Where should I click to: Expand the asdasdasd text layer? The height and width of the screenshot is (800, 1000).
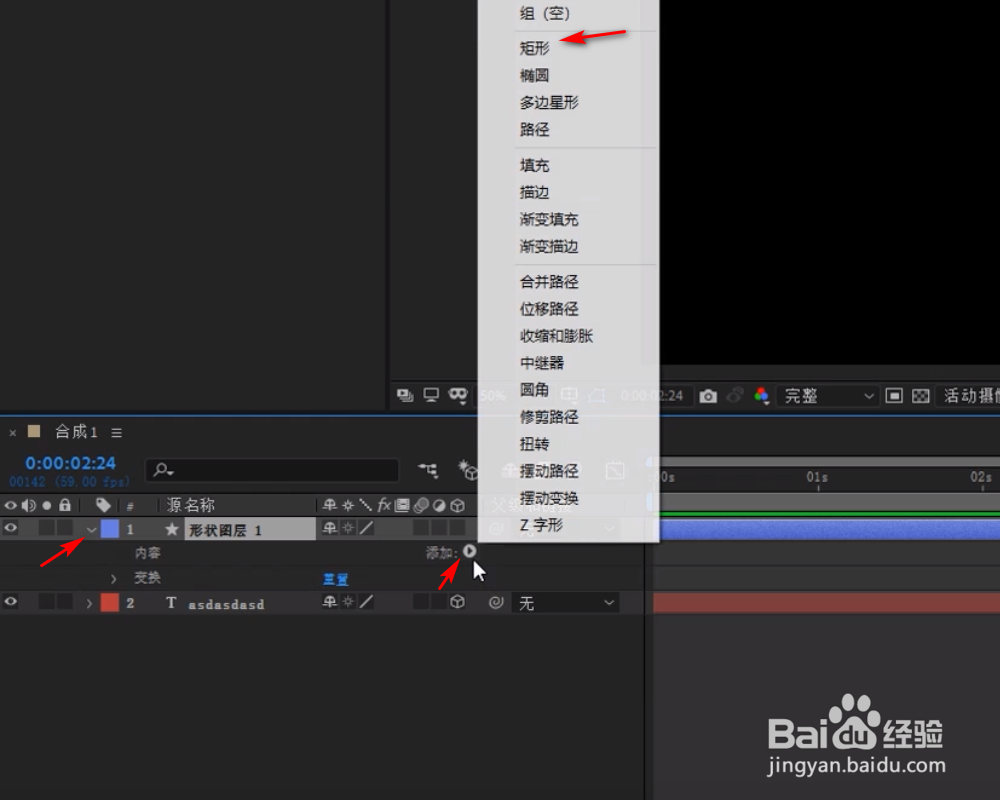tap(89, 603)
